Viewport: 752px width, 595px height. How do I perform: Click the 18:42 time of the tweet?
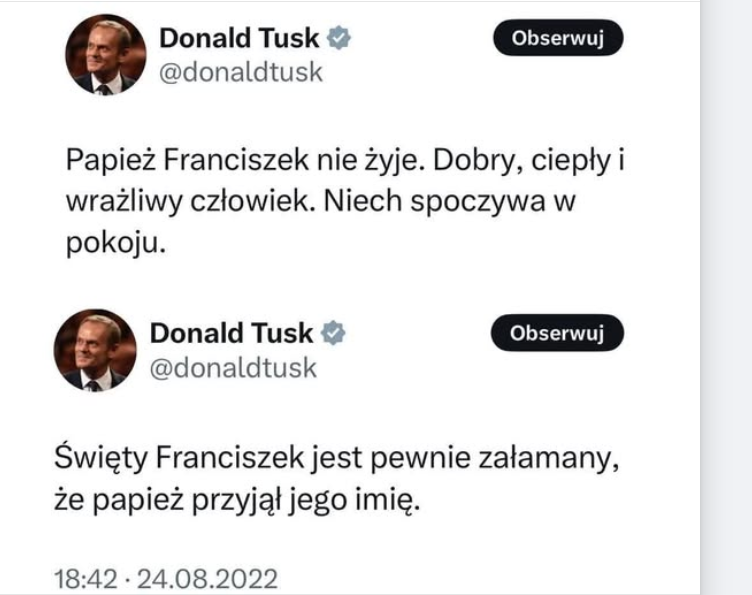point(83,579)
